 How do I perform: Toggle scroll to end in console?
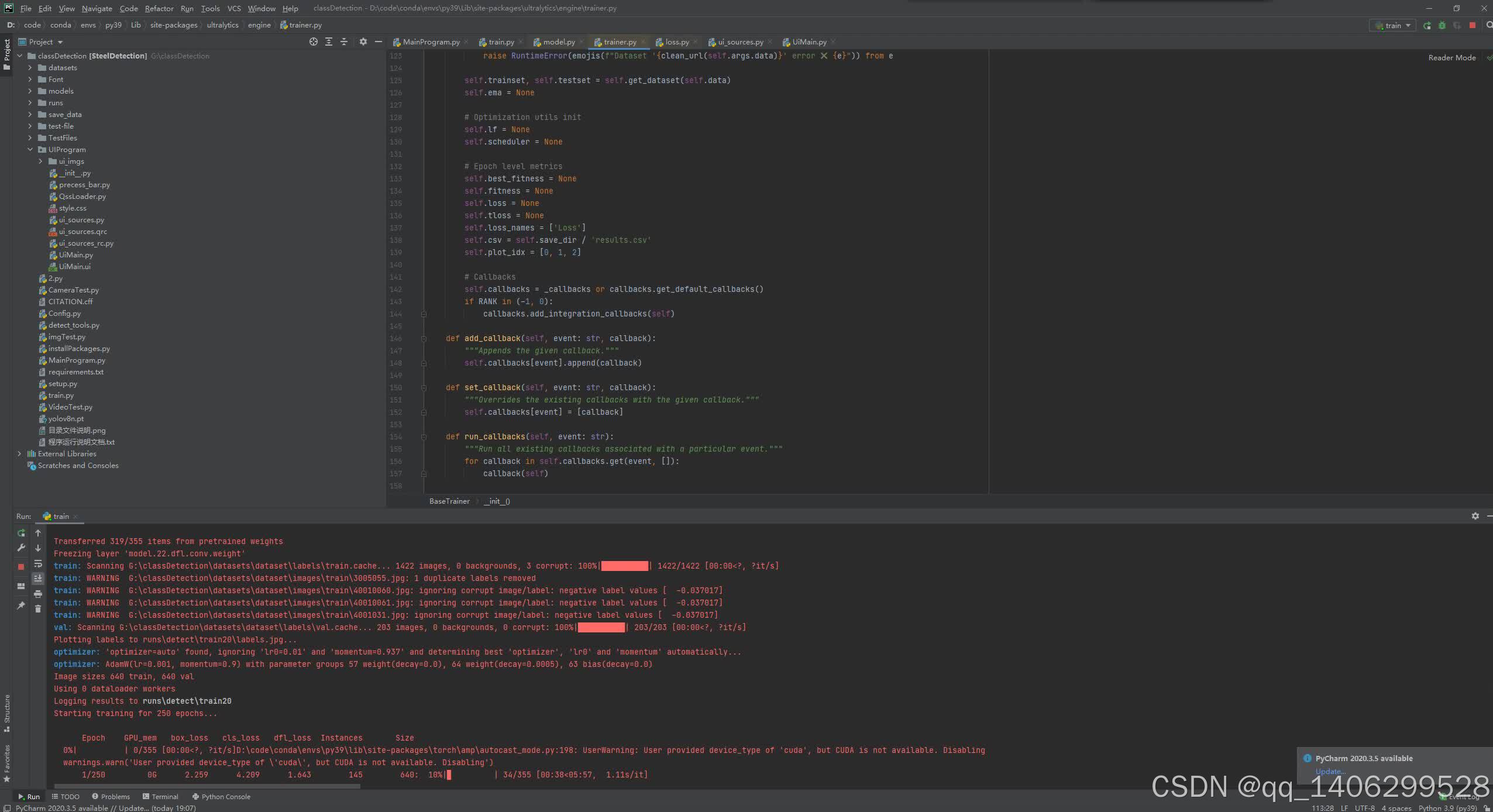[38, 578]
